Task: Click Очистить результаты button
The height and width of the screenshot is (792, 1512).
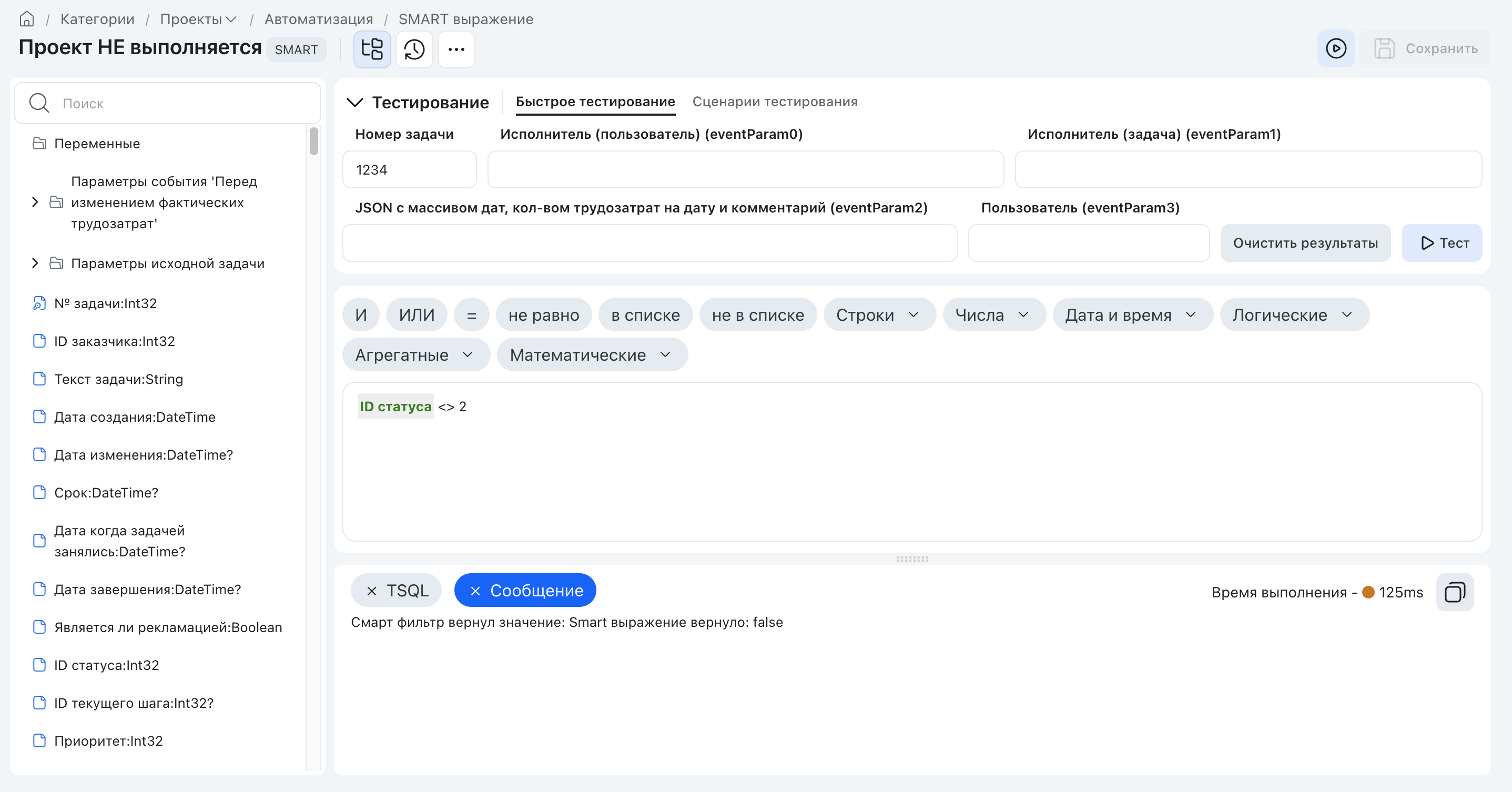Action: tap(1305, 242)
